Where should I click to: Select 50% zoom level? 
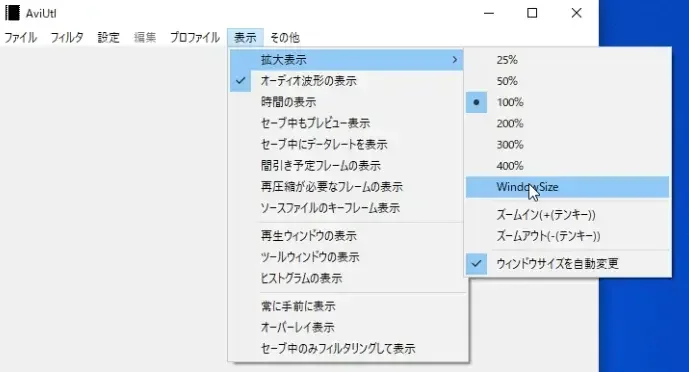[567, 81]
